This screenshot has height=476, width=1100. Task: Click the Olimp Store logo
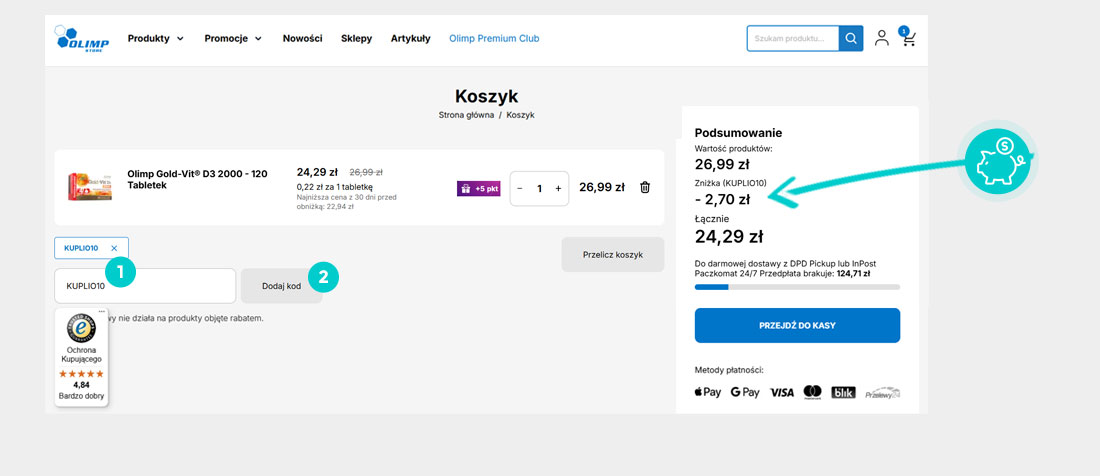(x=79, y=38)
